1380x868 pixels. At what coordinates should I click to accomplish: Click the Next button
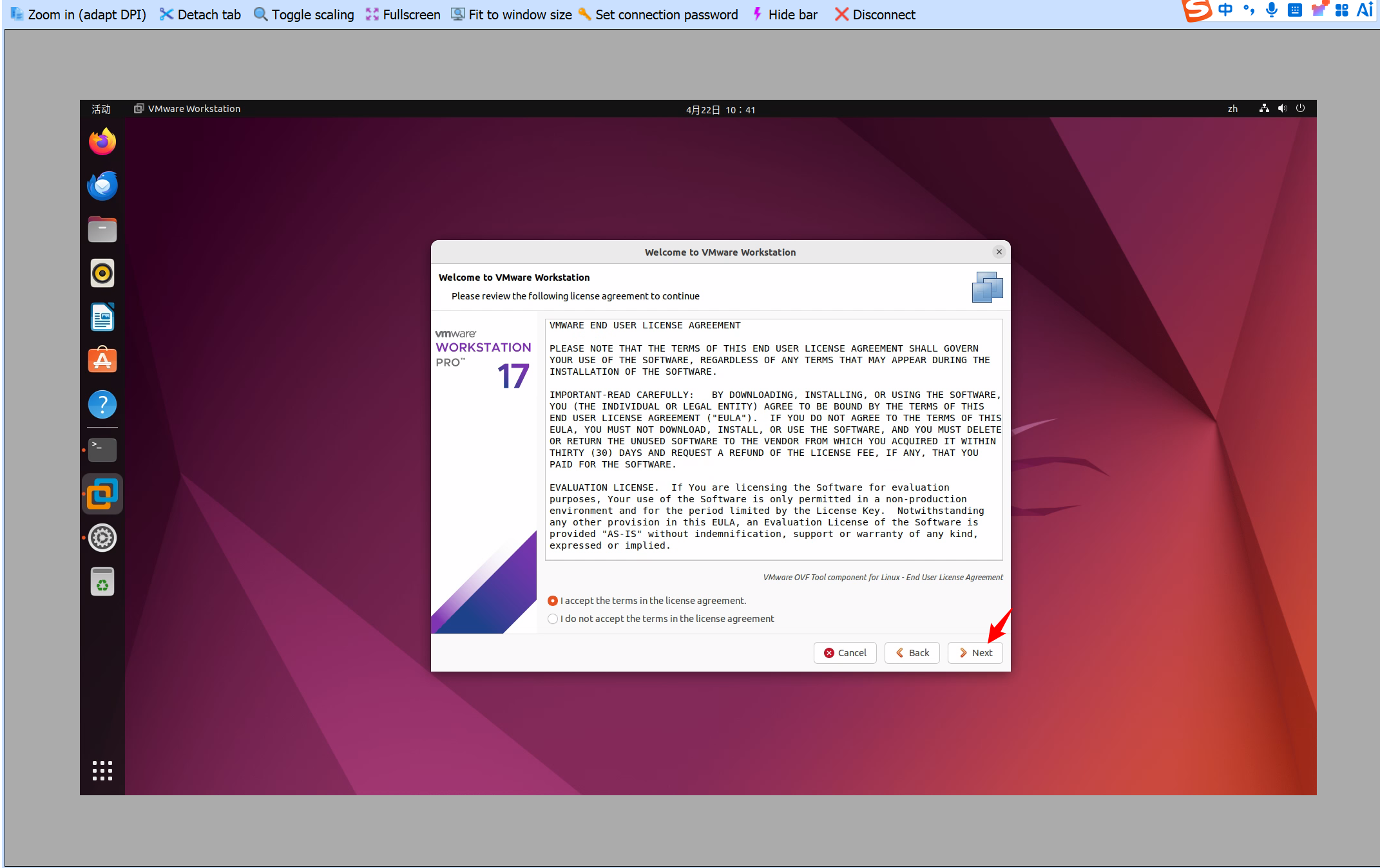pyautogui.click(x=975, y=653)
